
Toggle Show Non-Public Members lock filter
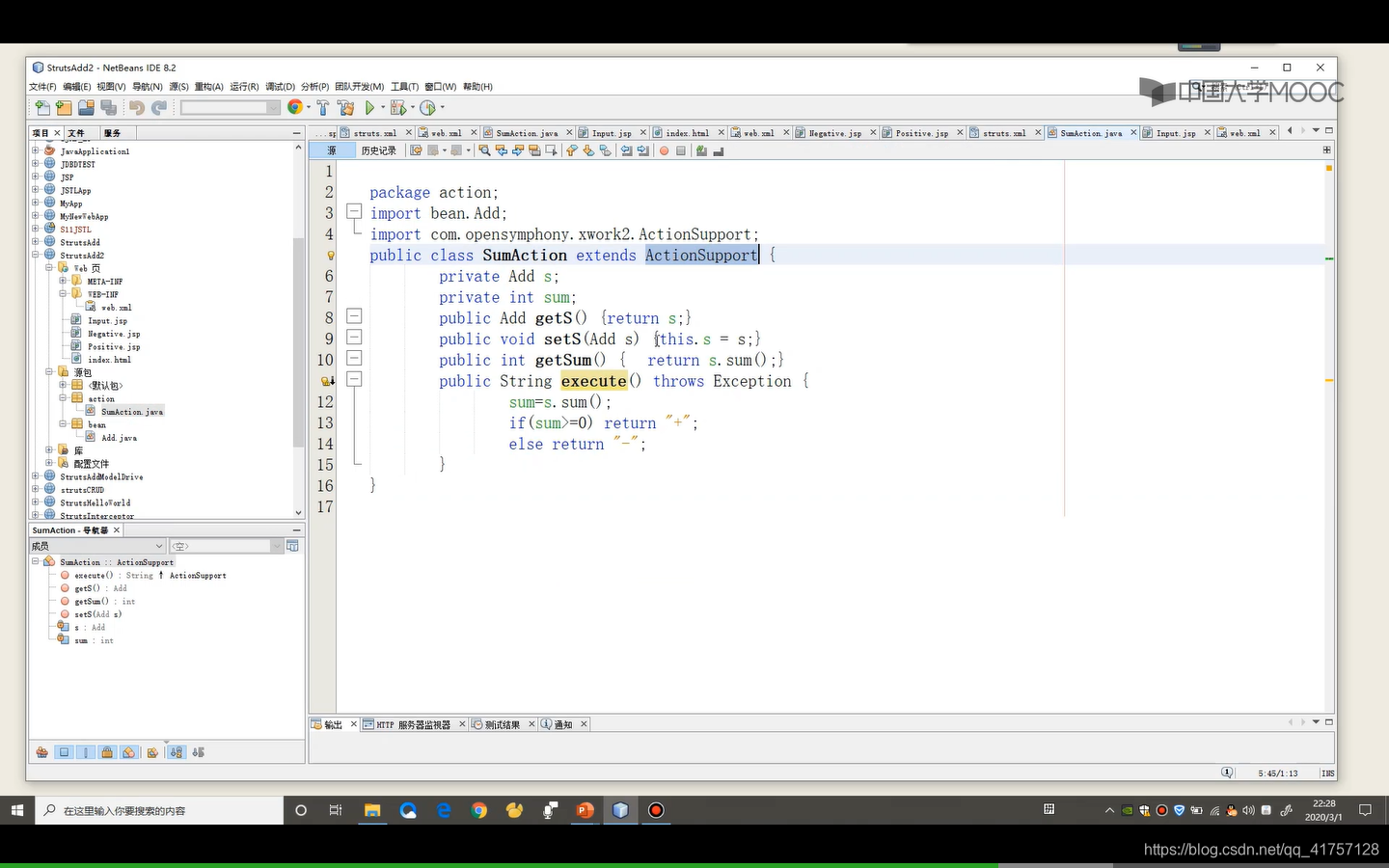click(107, 752)
